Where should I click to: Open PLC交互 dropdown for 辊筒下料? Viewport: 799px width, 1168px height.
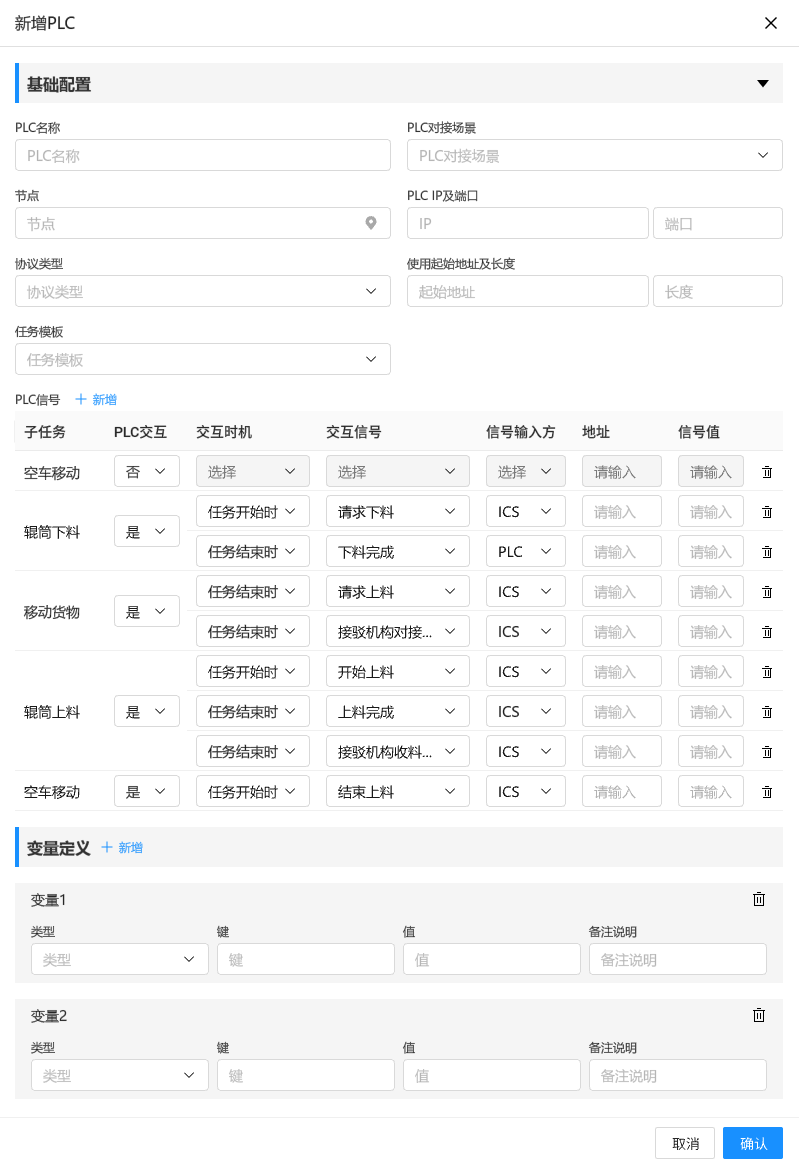[x=146, y=532]
